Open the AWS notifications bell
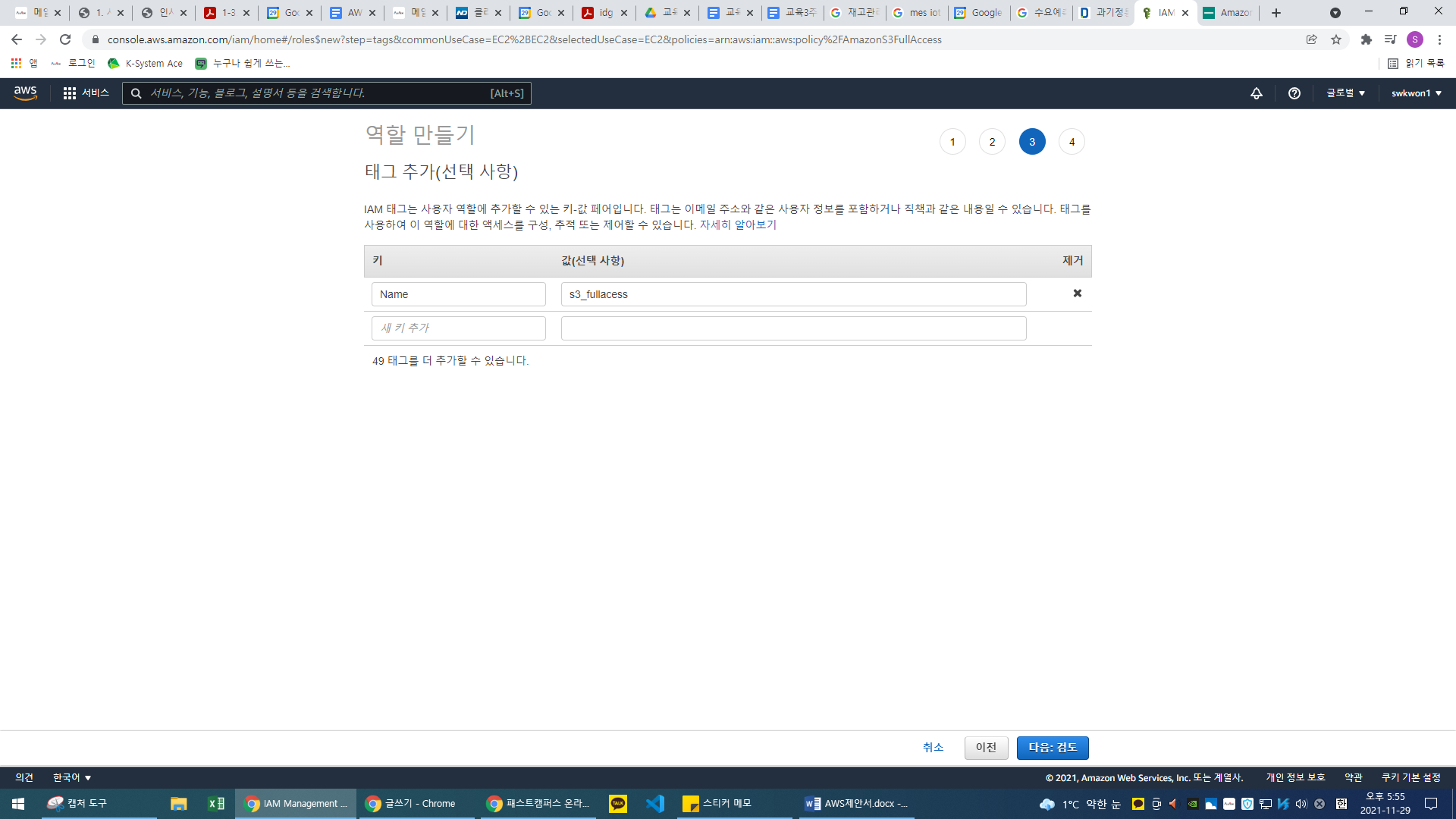 (1257, 93)
